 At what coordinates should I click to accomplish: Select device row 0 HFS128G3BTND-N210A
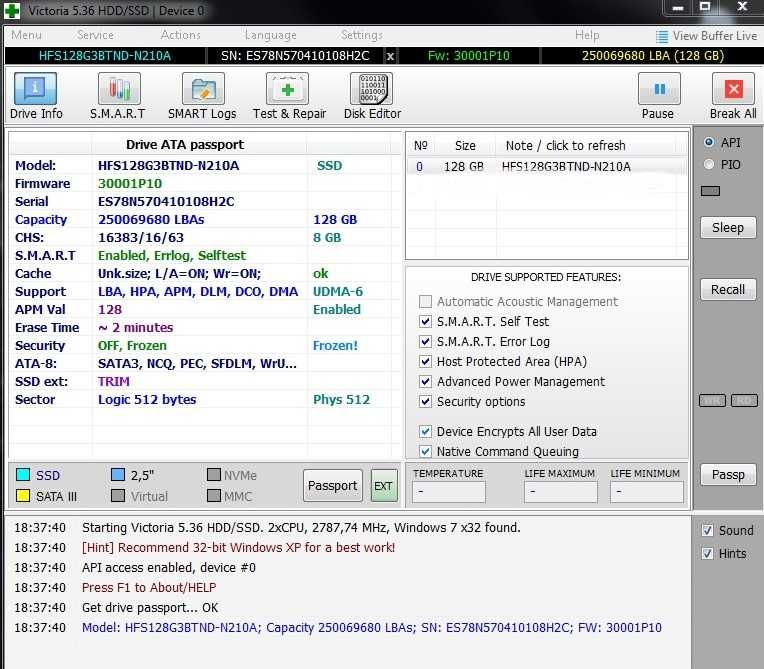[x=546, y=167]
